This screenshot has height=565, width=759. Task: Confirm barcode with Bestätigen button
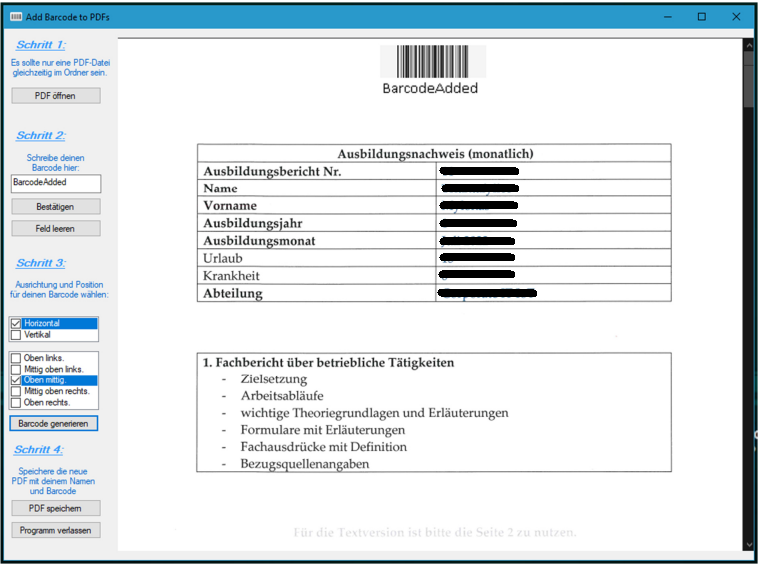pos(56,207)
